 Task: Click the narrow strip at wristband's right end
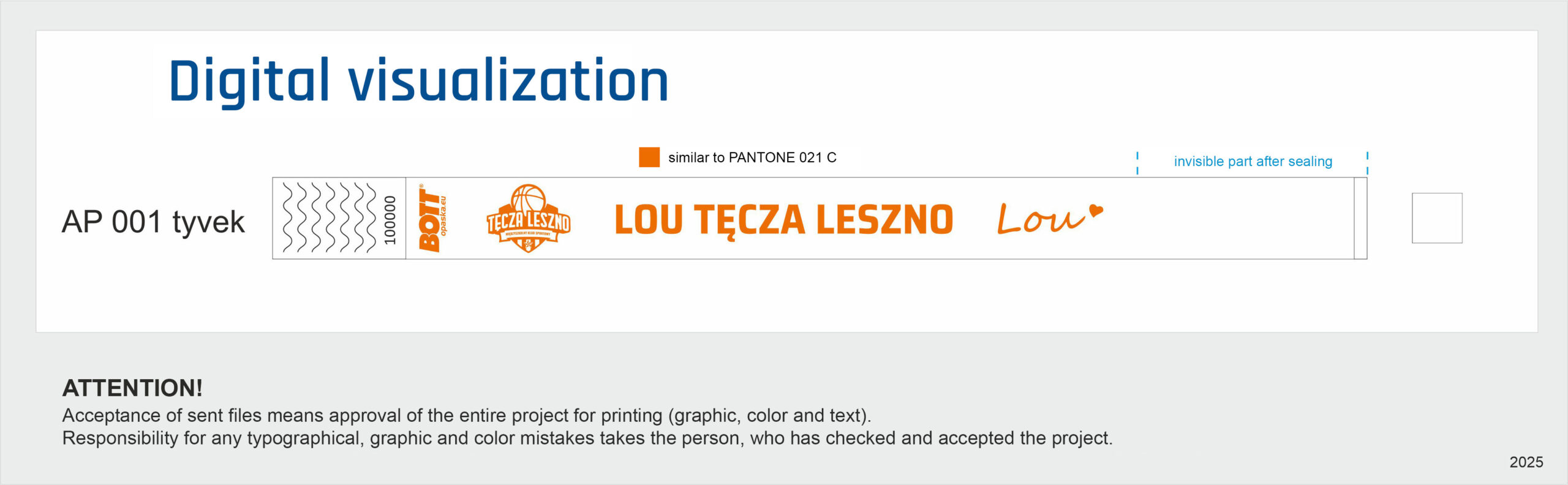coord(1360,218)
